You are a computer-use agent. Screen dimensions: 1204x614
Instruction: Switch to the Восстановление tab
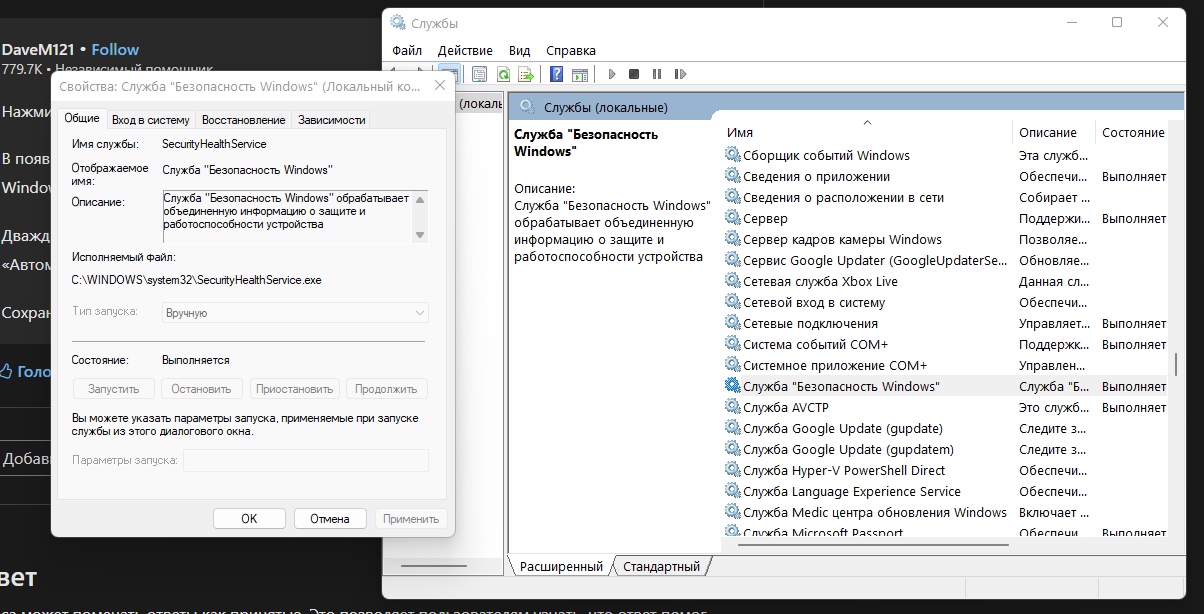(x=243, y=119)
